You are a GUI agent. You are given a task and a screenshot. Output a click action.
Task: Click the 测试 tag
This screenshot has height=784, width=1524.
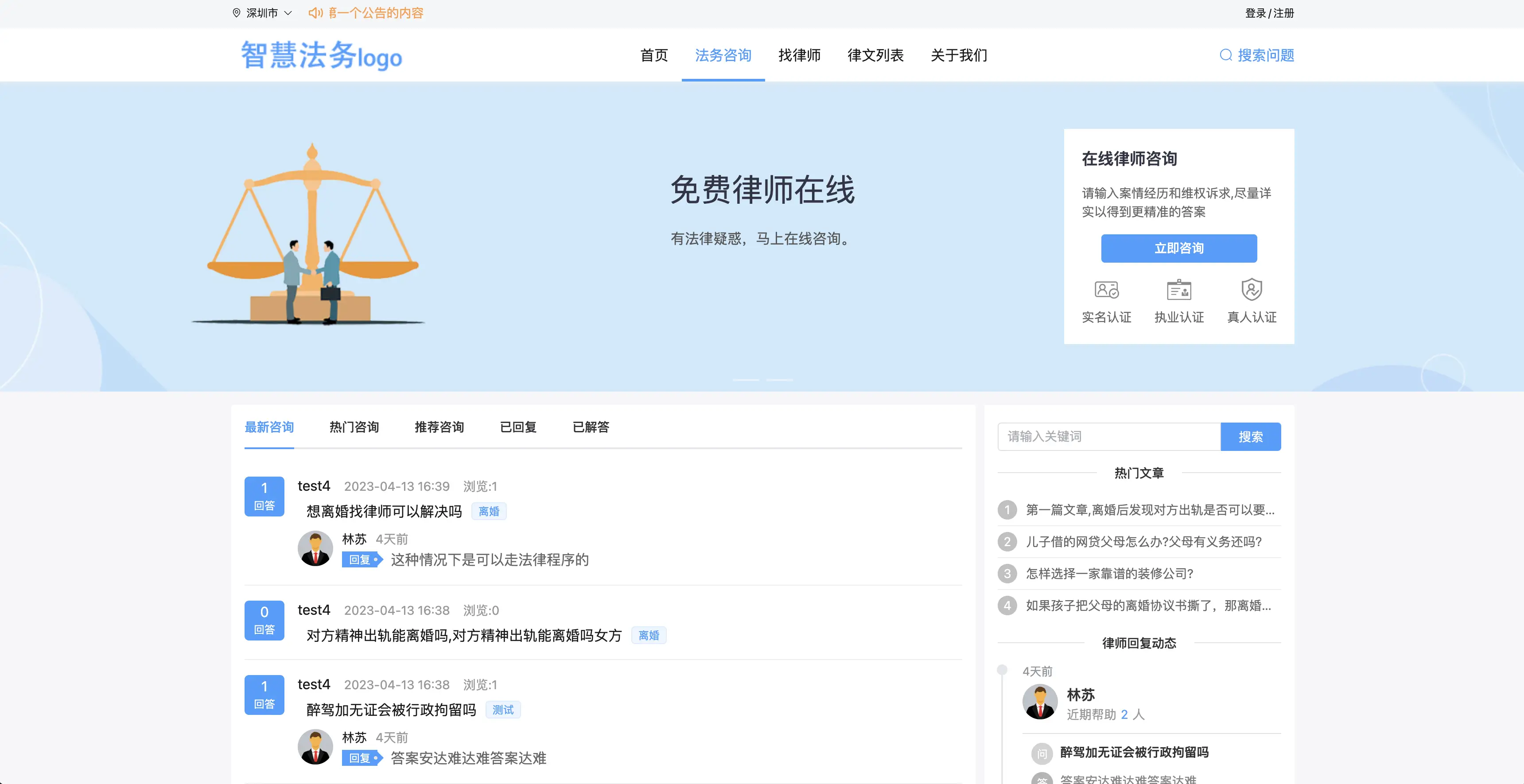pyautogui.click(x=503, y=710)
